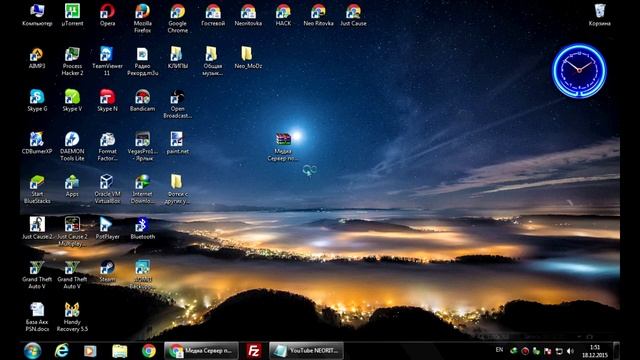Select the Just Cause Chrome shortcut
Screen dimensions: 640x360
coord(353,15)
